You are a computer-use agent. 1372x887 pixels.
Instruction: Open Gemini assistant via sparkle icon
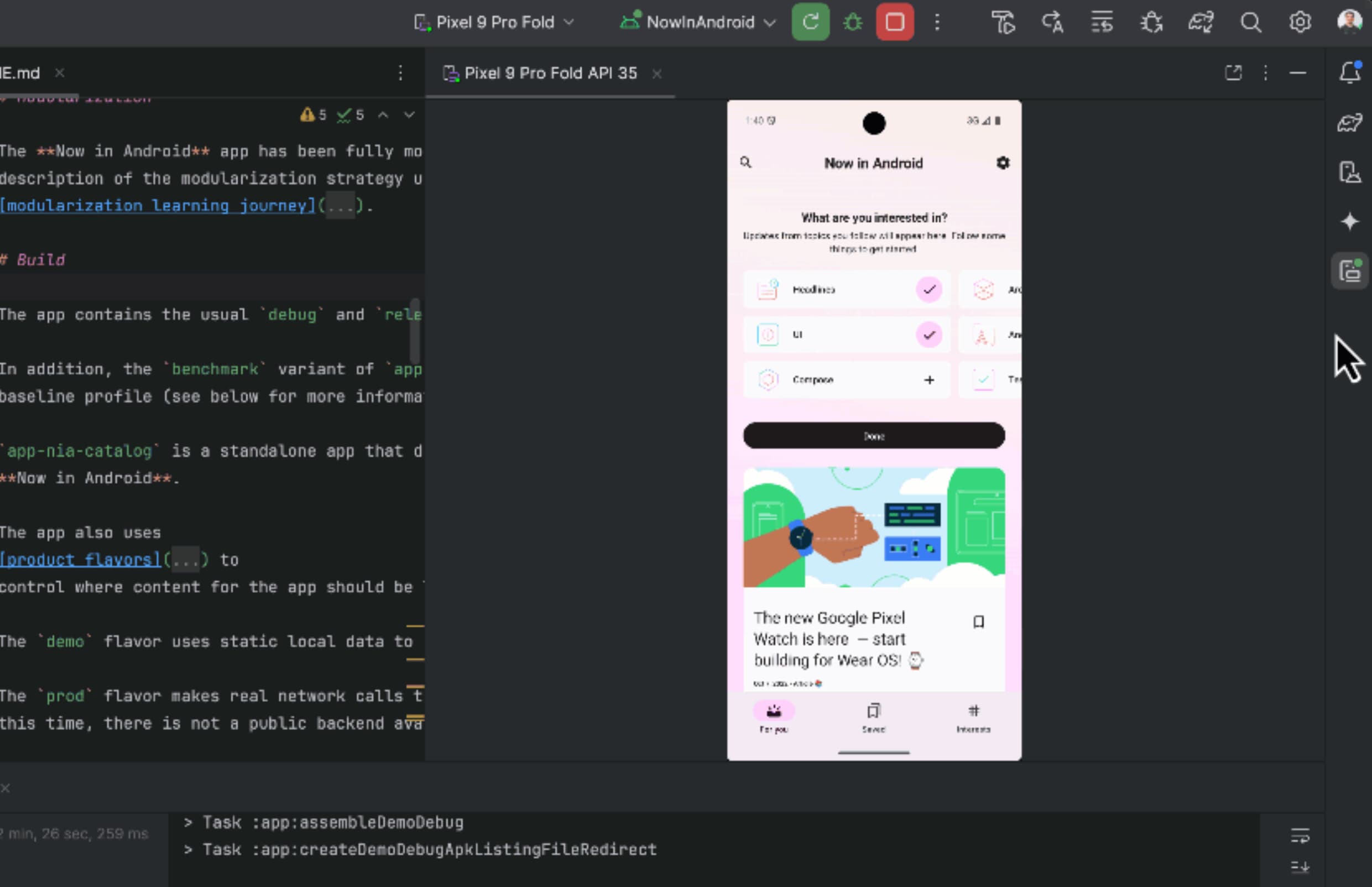coord(1349,222)
